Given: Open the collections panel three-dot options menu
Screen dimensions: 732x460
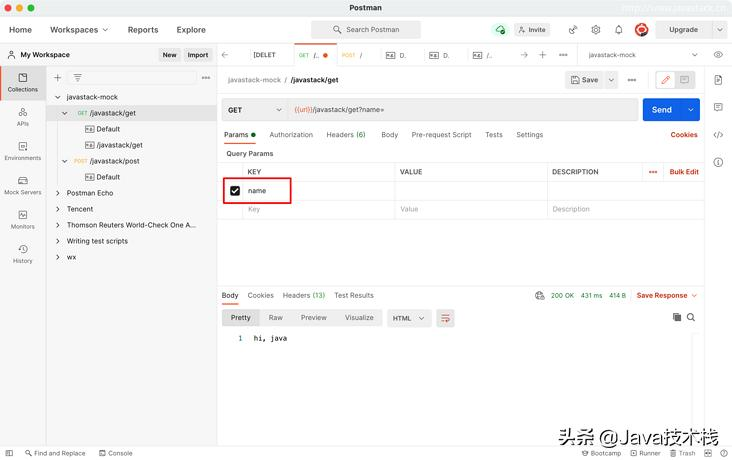Looking at the screenshot, I should tap(206, 78).
